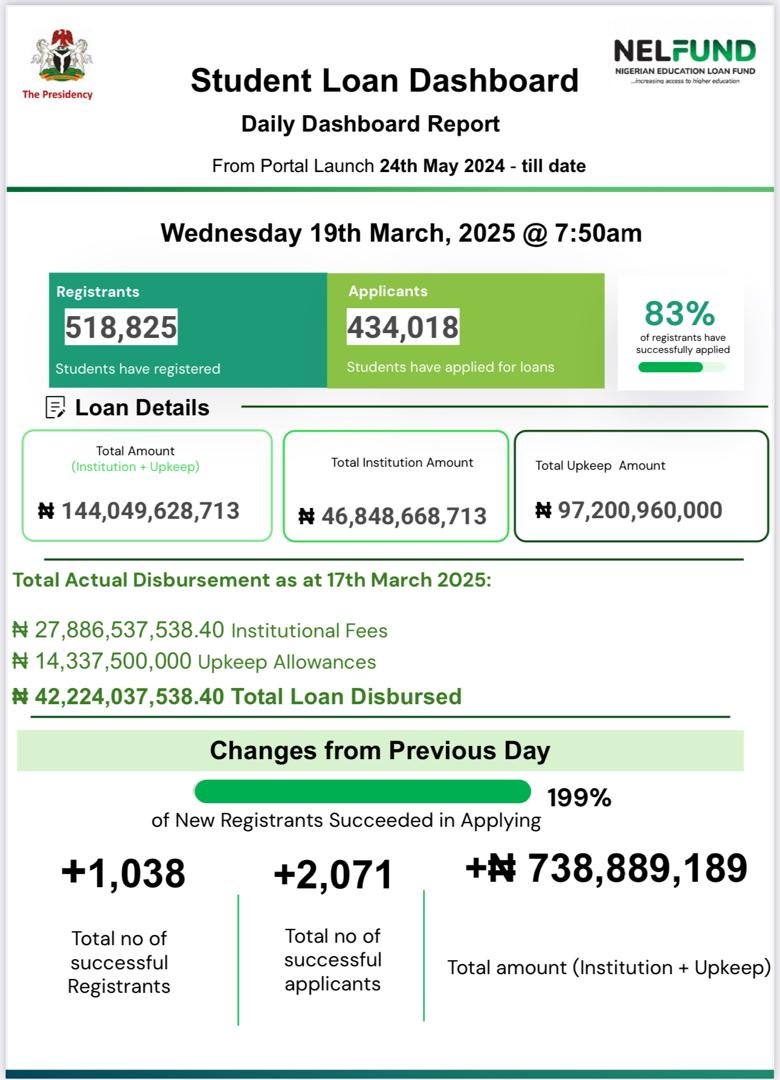
Task: Click the Loan Details section heading
Action: click(142, 407)
